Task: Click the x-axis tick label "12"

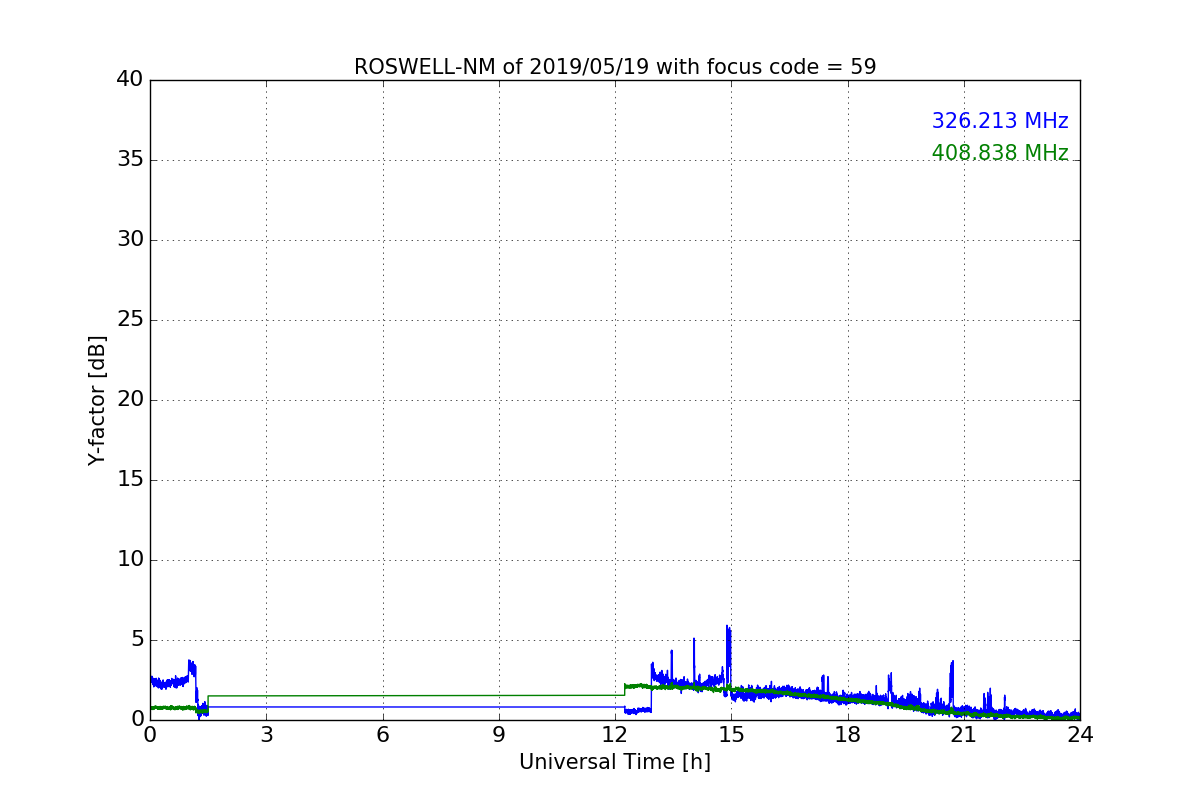Action: 615,735
